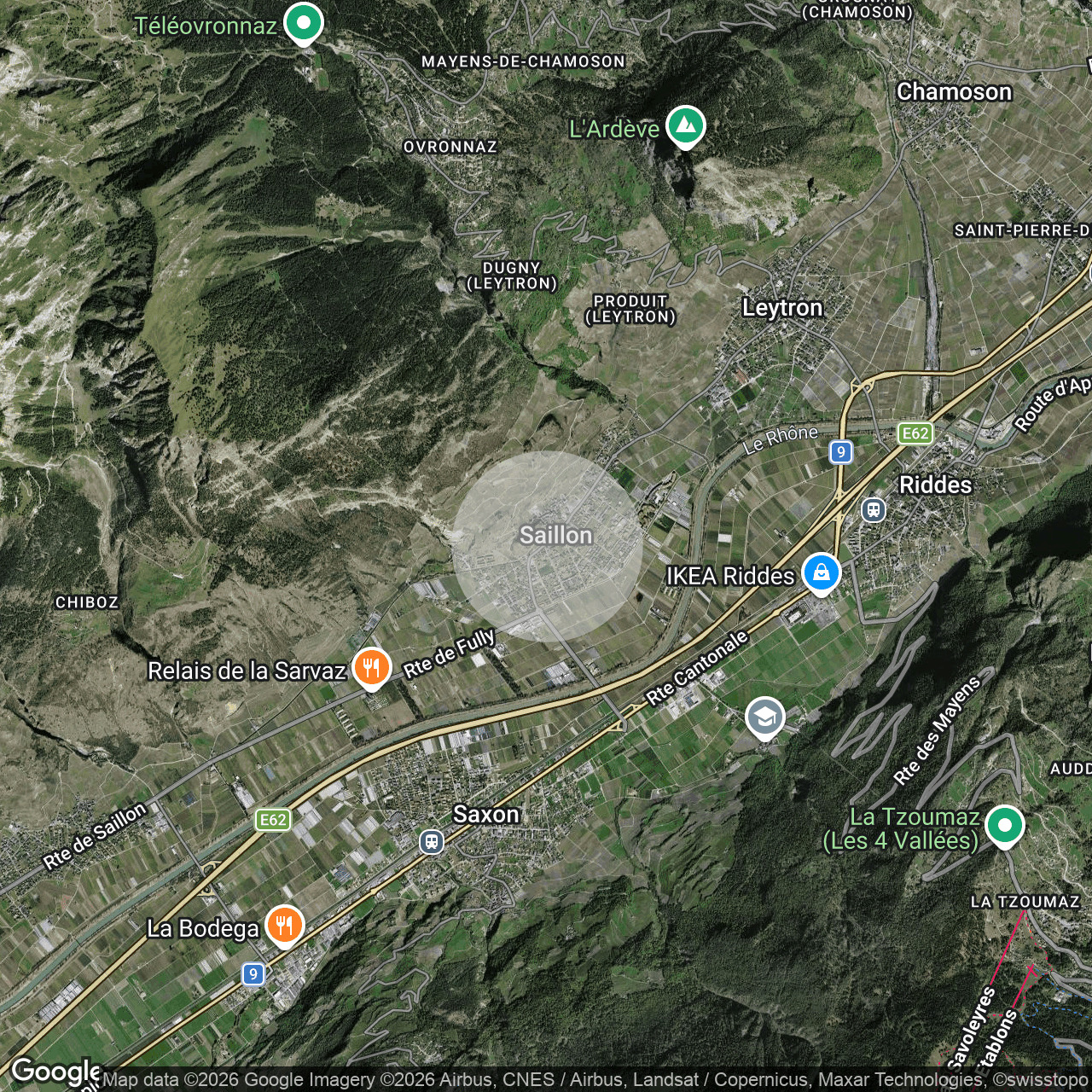Open the La Tzoumaz green location pin
This screenshot has height=1092, width=1092.
click(1004, 825)
